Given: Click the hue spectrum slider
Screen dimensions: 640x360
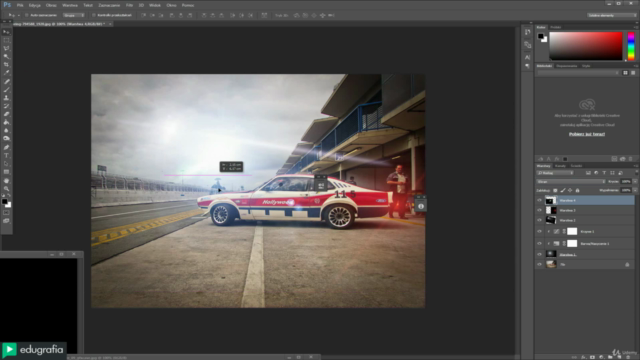Looking at the screenshot, I should (x=631, y=46).
